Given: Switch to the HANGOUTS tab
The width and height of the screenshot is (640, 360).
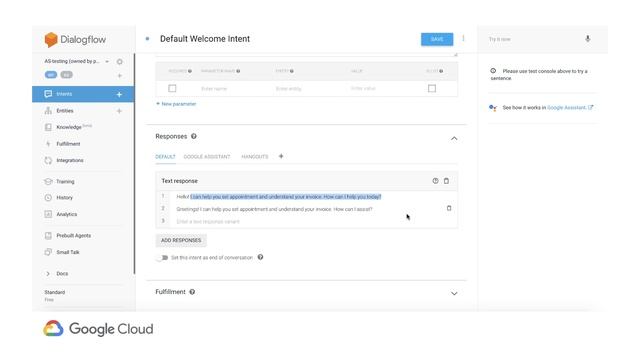Looking at the screenshot, I should (255, 157).
